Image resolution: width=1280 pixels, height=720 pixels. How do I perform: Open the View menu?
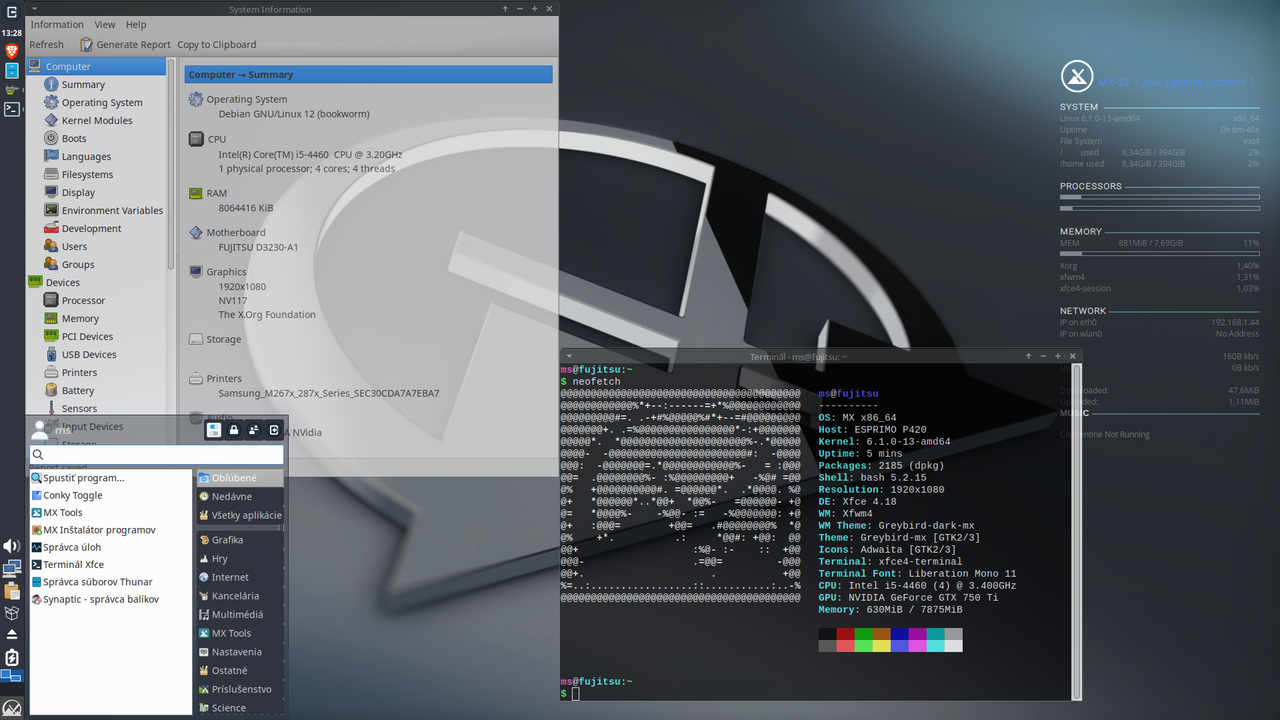(x=105, y=25)
